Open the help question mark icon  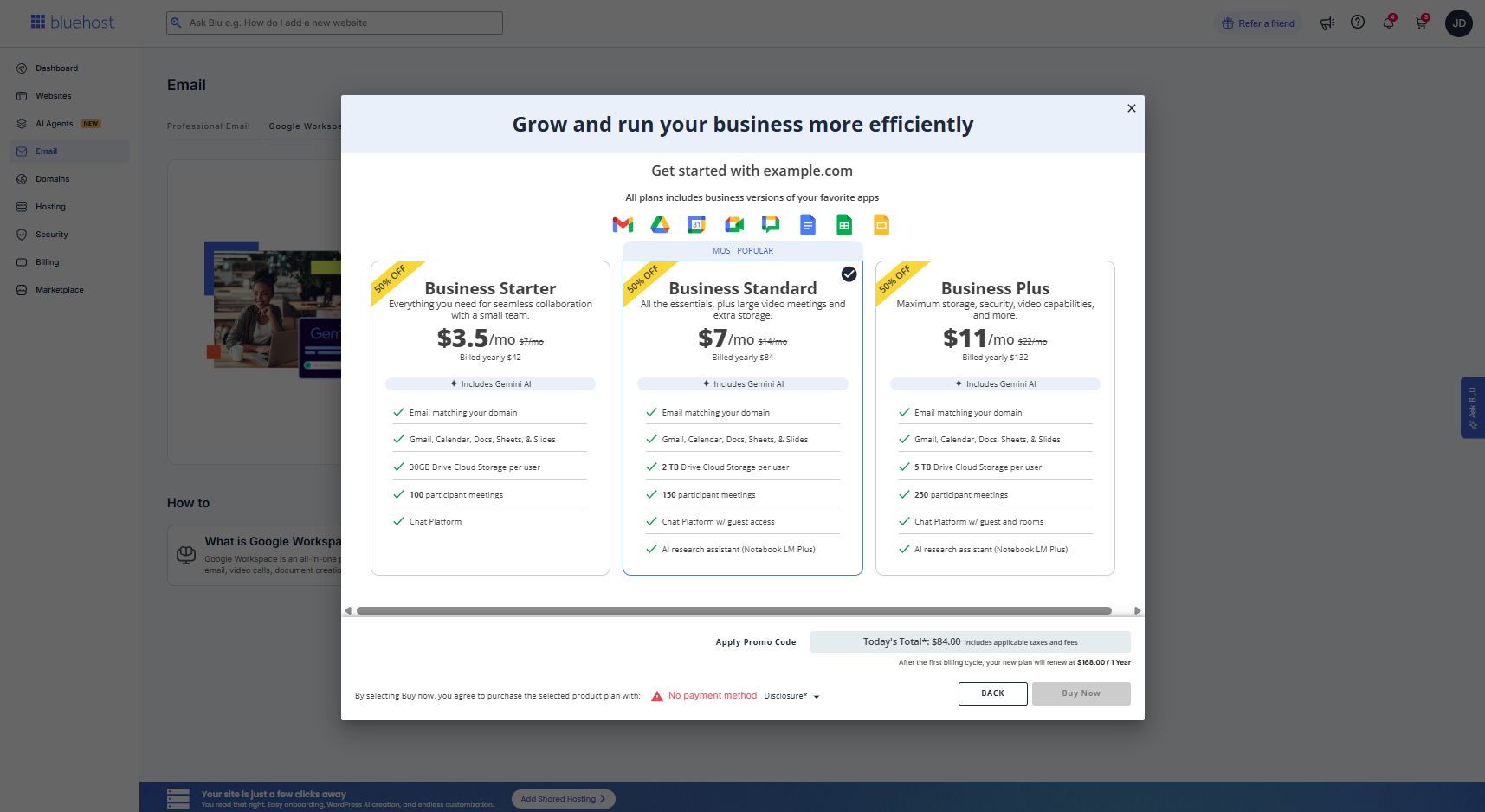point(1358,23)
